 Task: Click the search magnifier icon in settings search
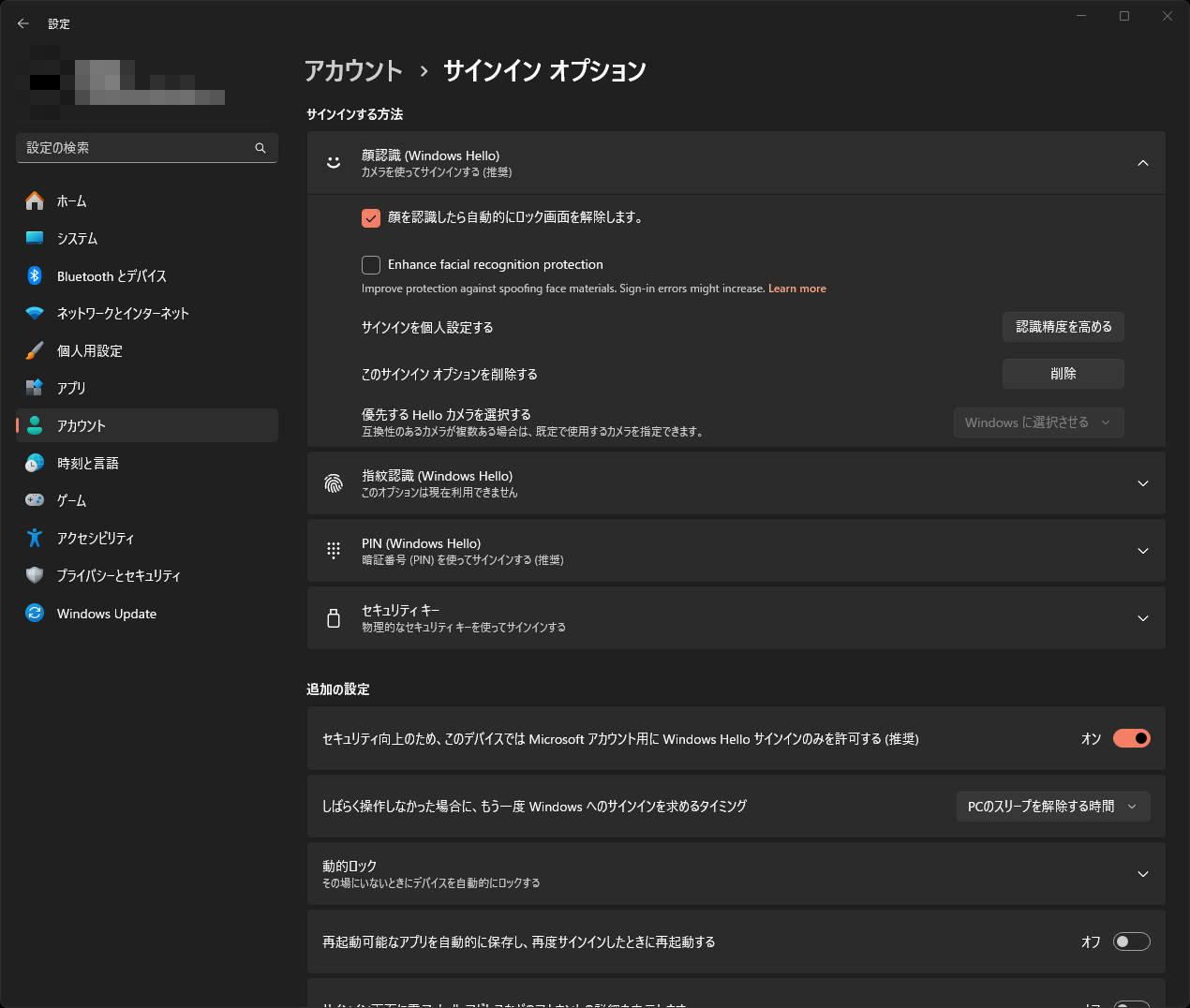(260, 148)
